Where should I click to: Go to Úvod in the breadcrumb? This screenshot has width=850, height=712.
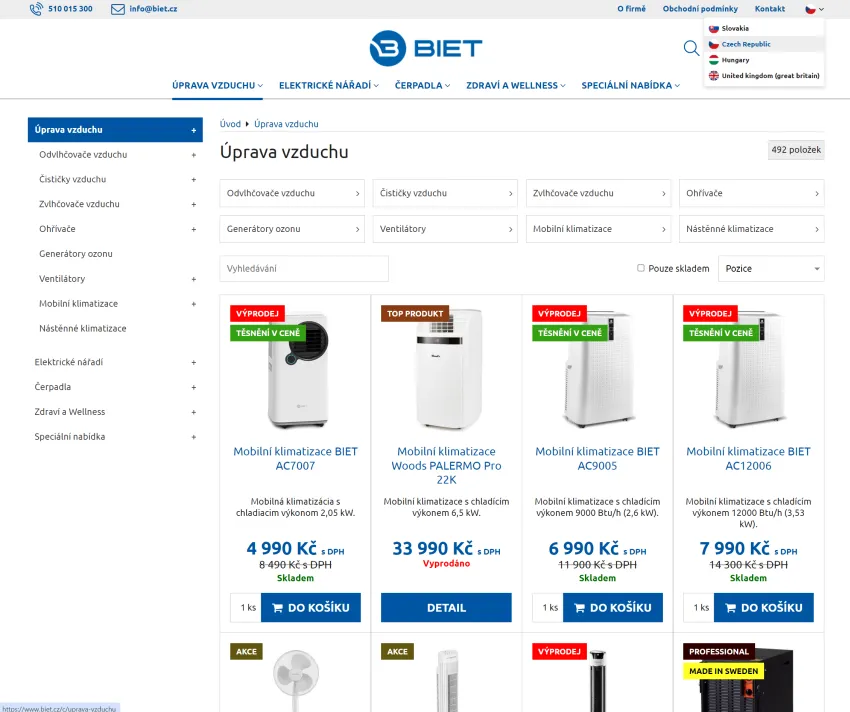pos(230,124)
